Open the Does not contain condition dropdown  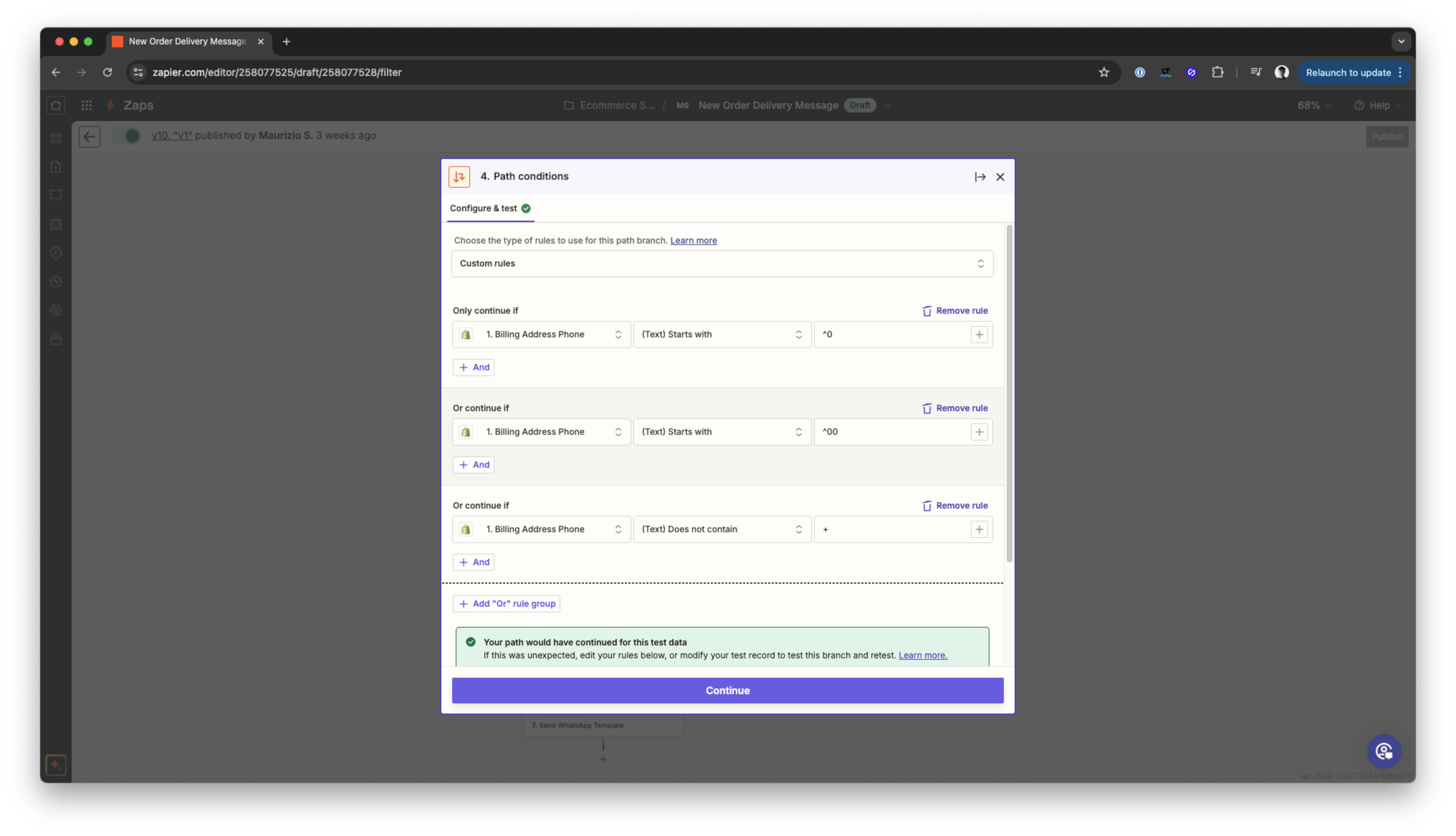point(722,529)
